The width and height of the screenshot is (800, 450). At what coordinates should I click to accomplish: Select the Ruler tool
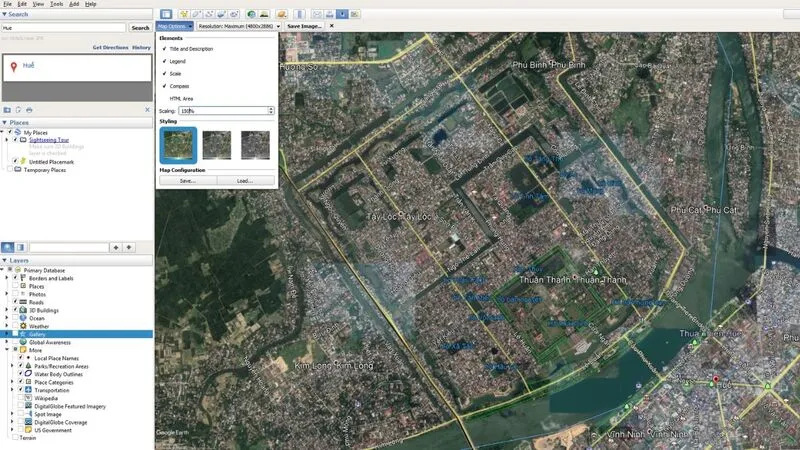299,14
